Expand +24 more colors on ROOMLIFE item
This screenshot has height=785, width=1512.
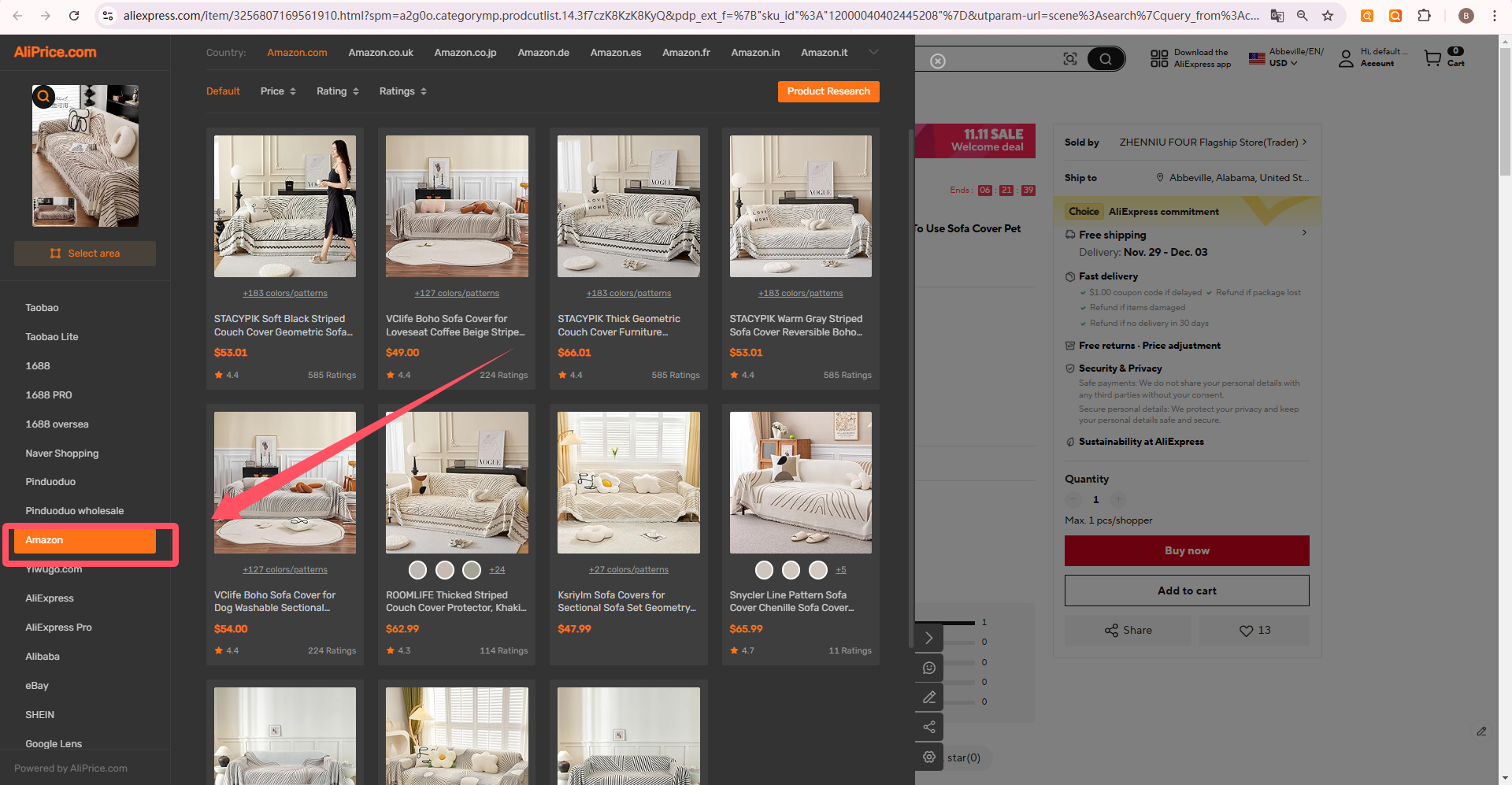click(x=497, y=569)
